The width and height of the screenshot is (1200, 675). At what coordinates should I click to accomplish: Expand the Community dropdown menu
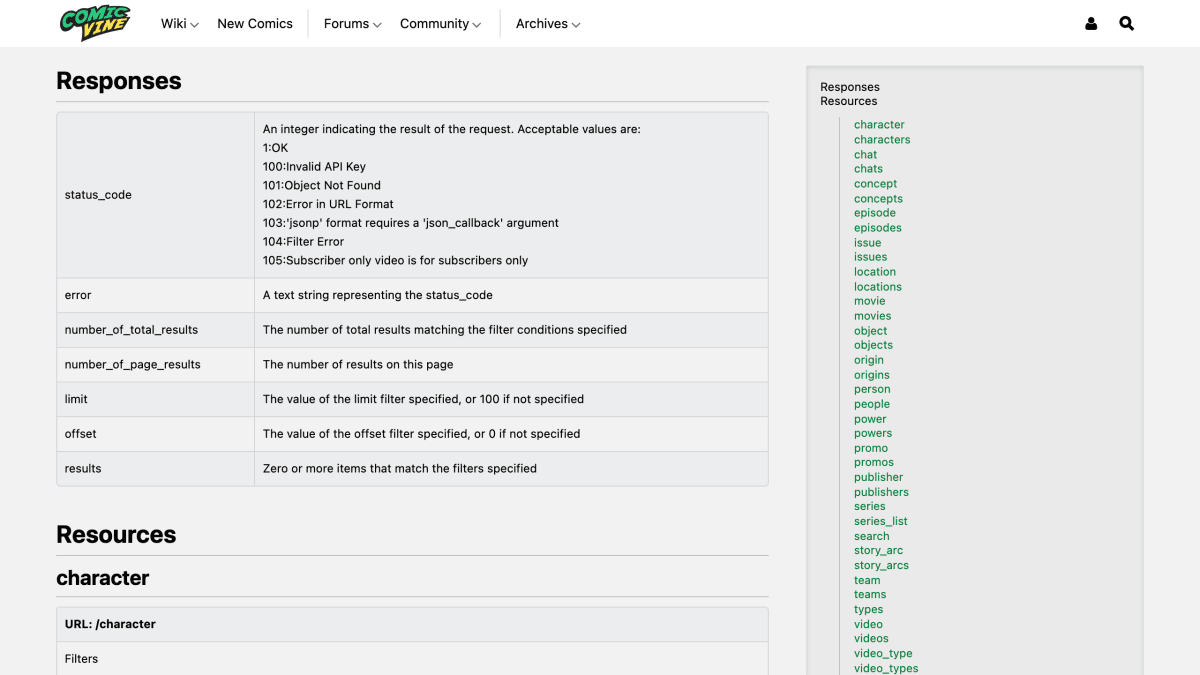[441, 24]
